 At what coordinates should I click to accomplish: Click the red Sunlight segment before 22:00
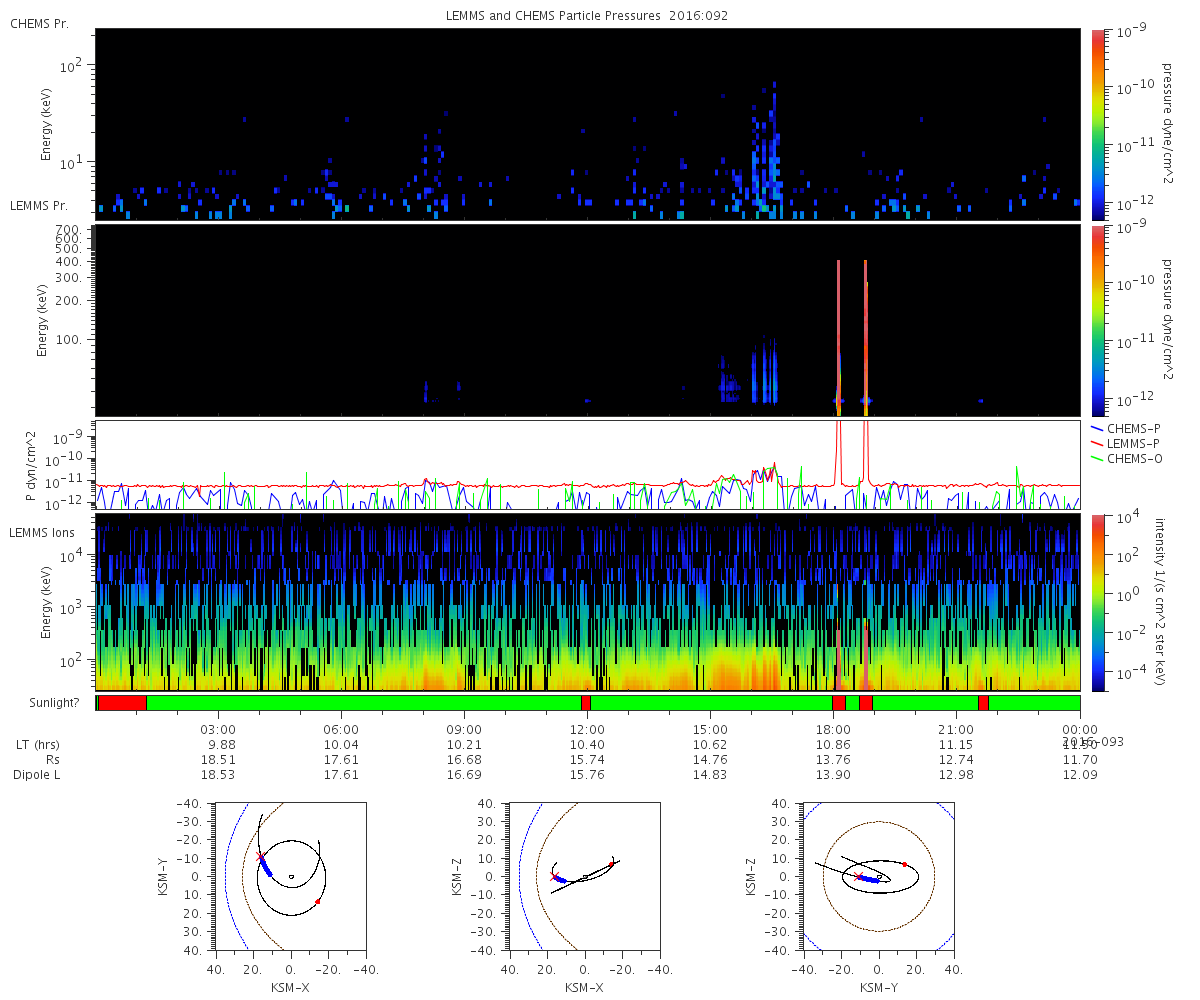[x=983, y=703]
